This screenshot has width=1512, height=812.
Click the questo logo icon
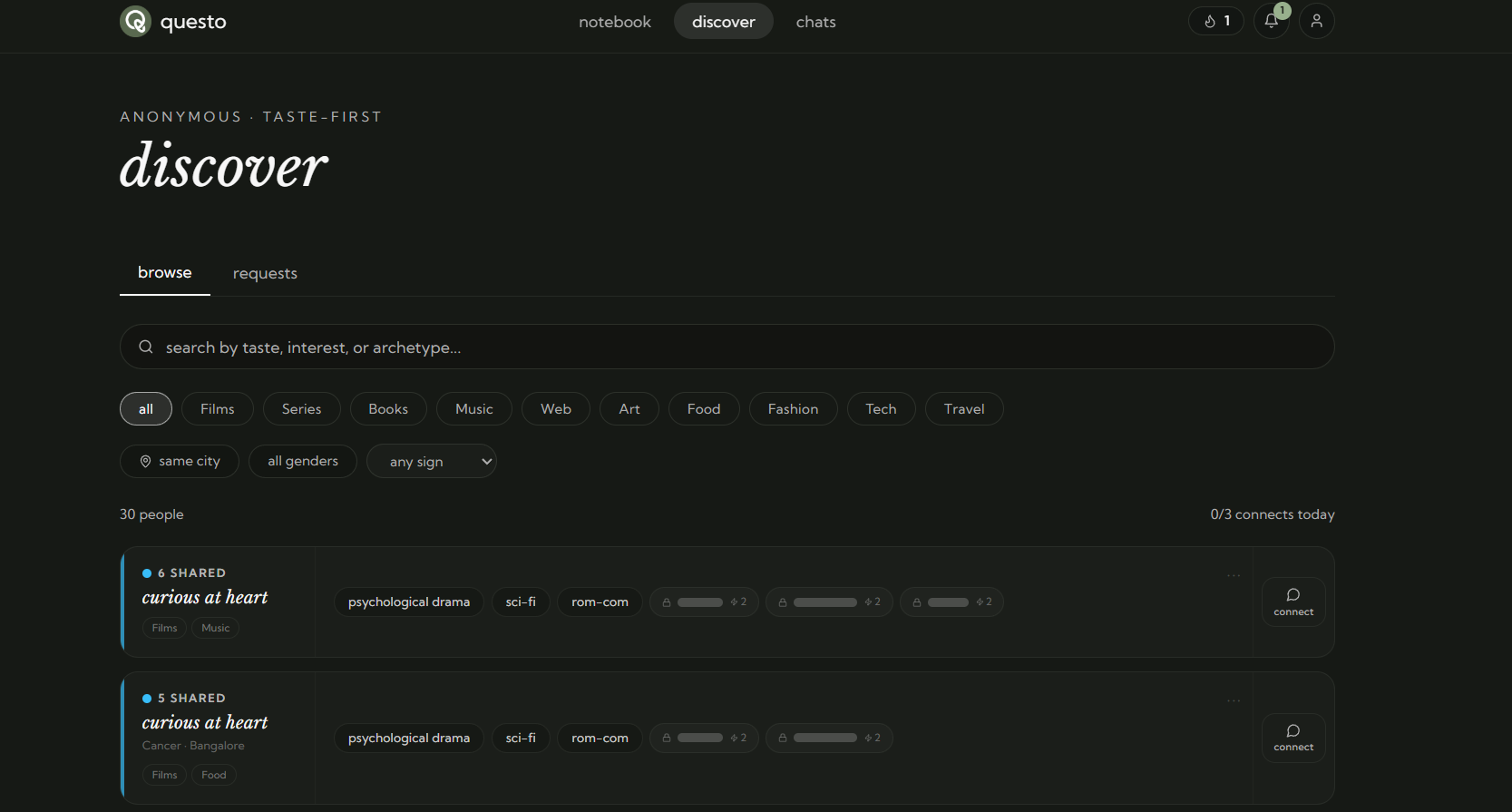[x=135, y=21]
